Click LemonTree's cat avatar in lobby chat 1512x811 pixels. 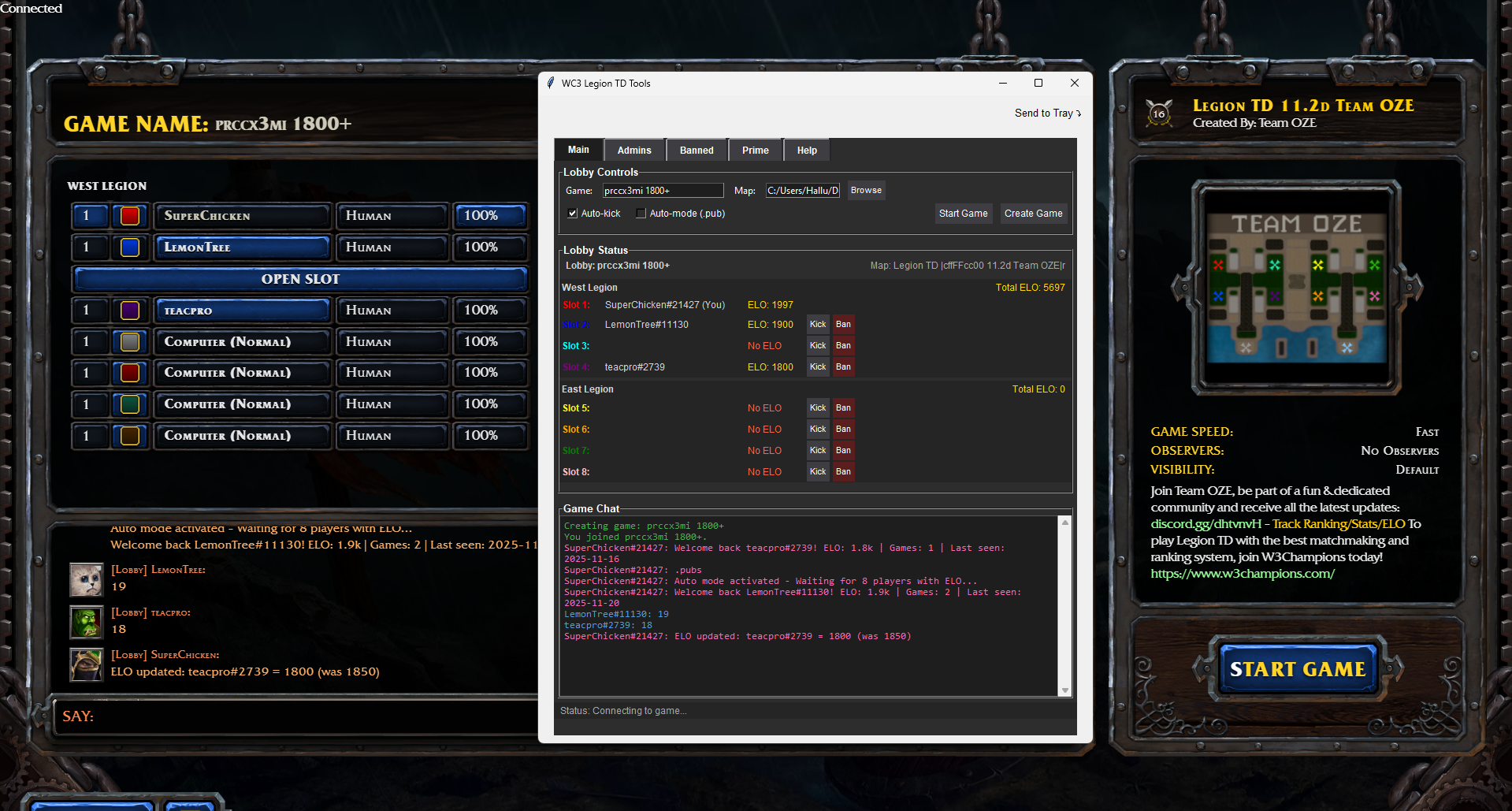coord(86,579)
